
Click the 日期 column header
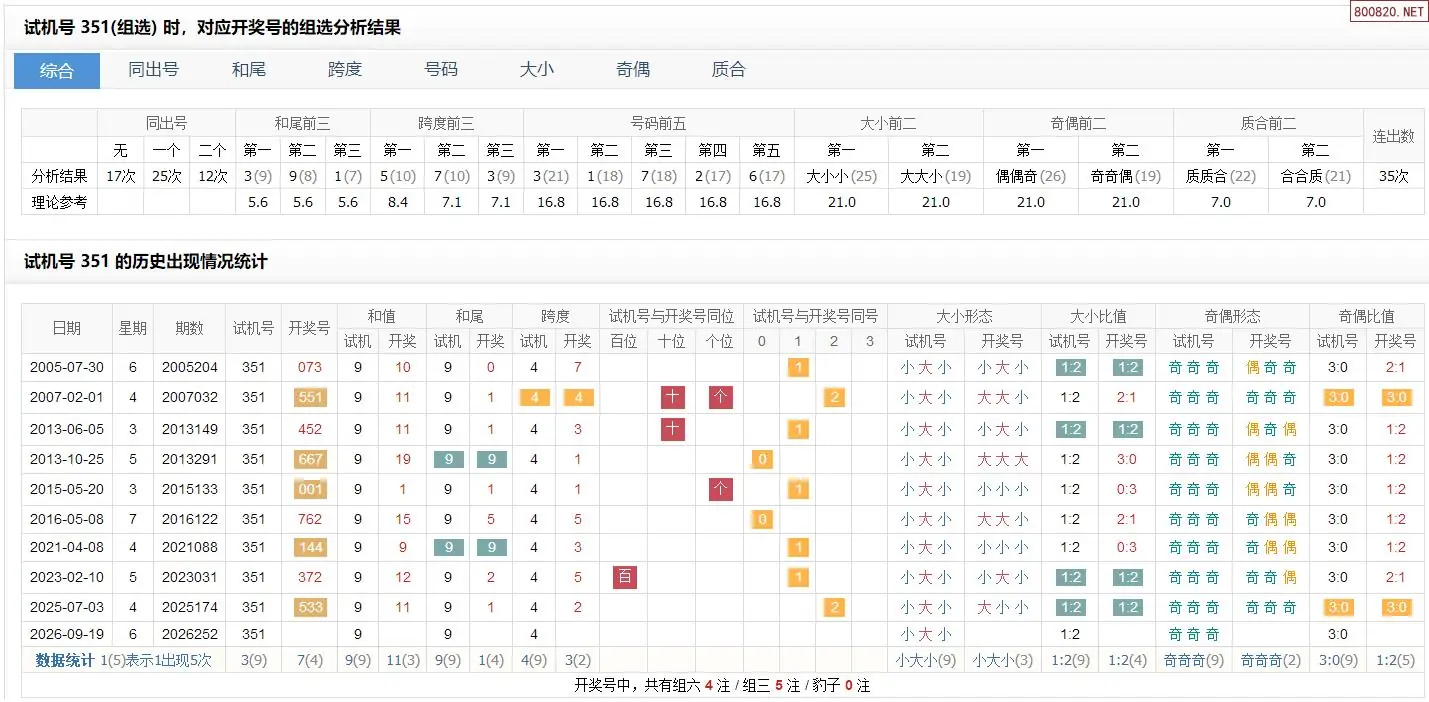click(x=67, y=328)
